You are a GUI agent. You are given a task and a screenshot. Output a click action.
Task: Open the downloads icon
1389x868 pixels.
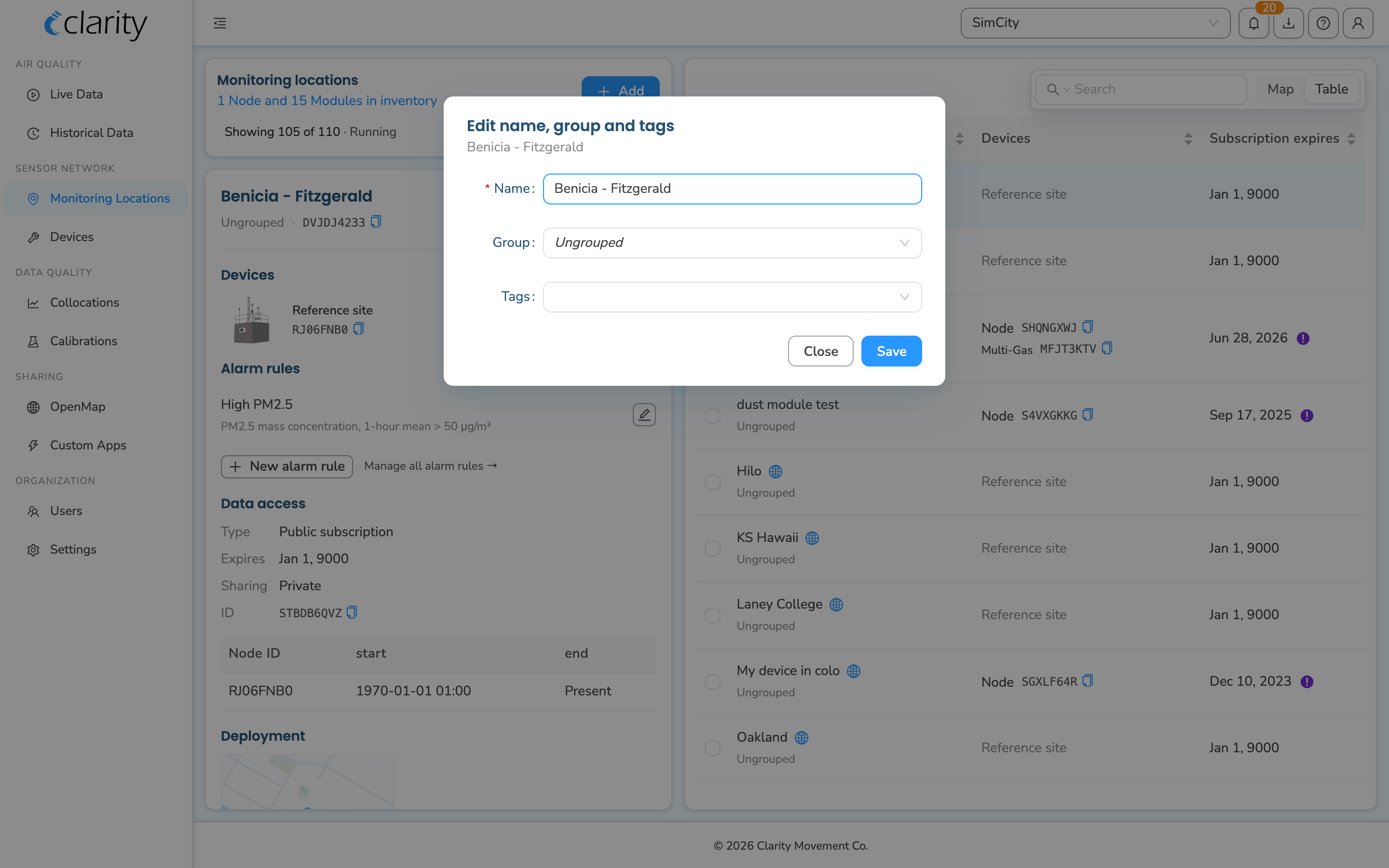(x=1289, y=23)
